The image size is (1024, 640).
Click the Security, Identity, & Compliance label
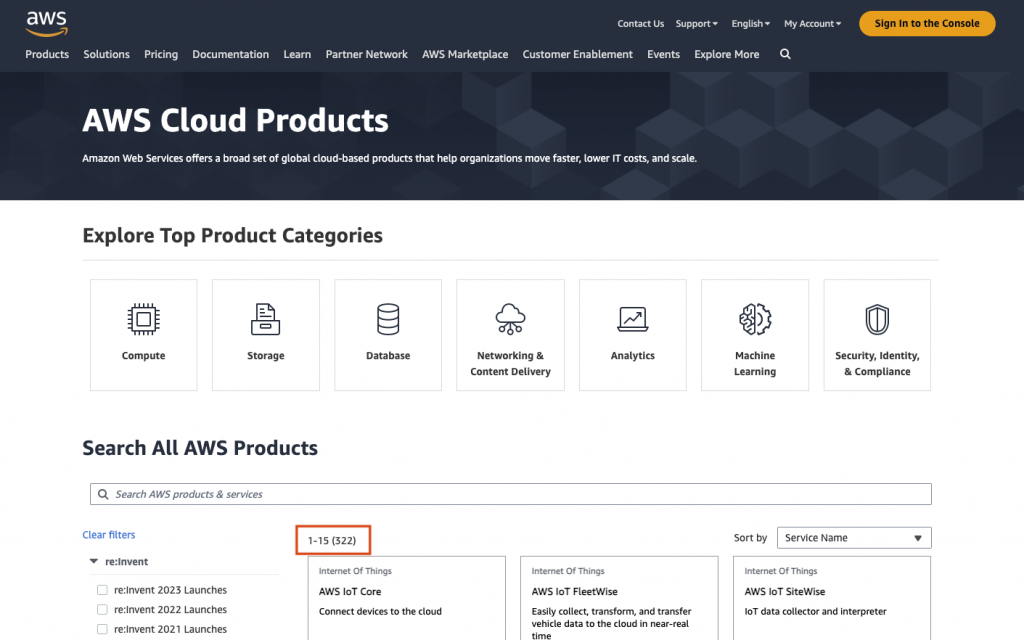877,364
